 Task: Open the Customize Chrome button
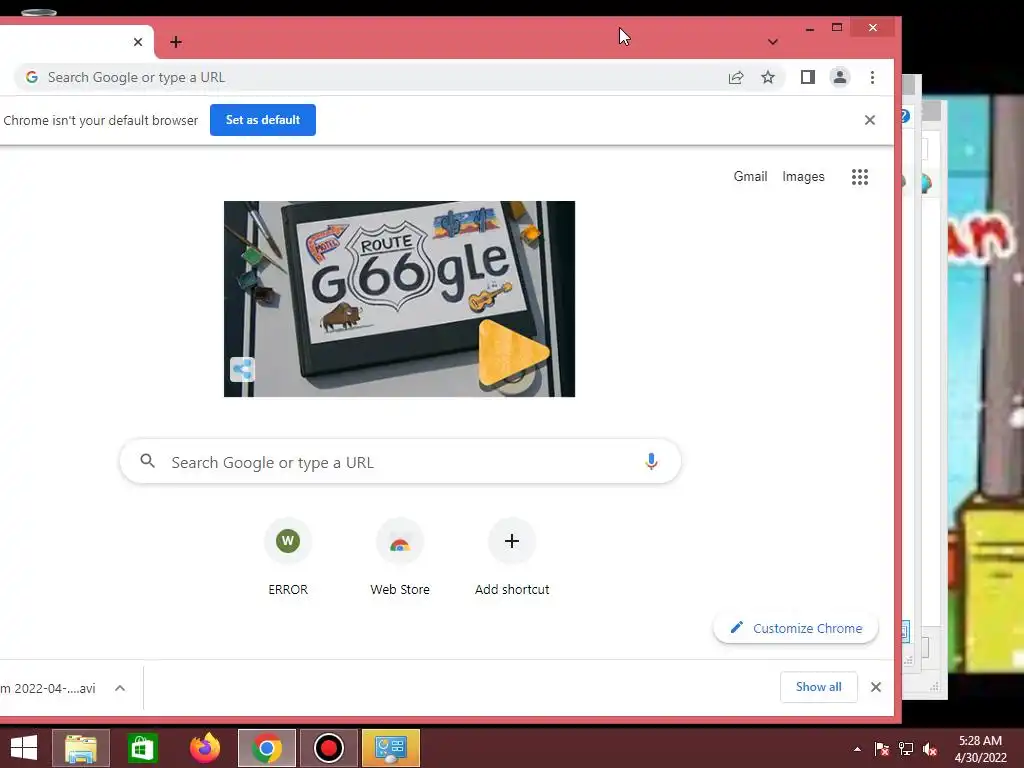tap(796, 628)
